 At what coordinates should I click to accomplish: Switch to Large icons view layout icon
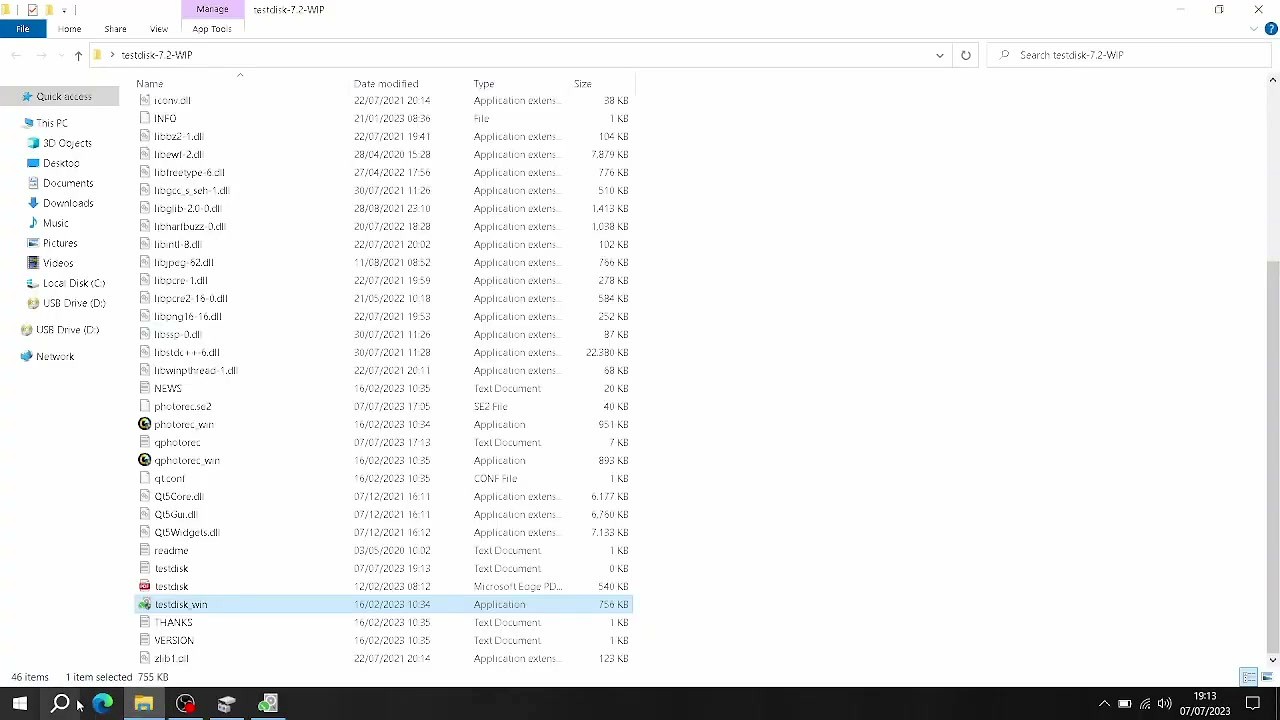[1266, 677]
